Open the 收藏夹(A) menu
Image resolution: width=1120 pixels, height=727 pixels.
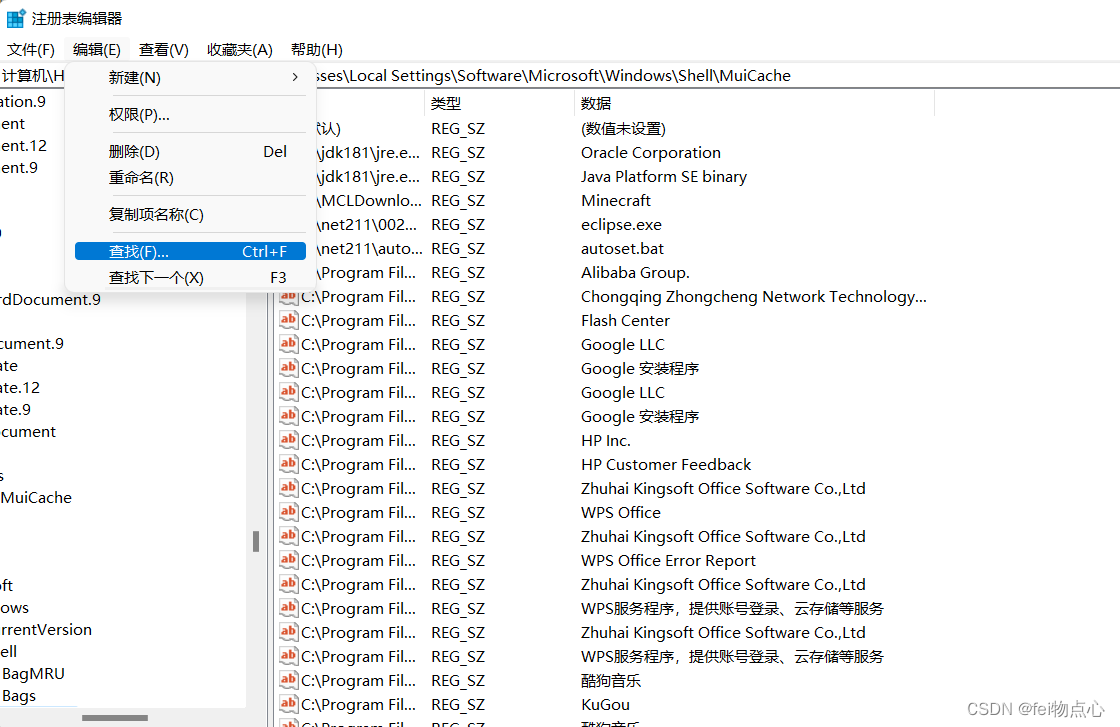240,50
